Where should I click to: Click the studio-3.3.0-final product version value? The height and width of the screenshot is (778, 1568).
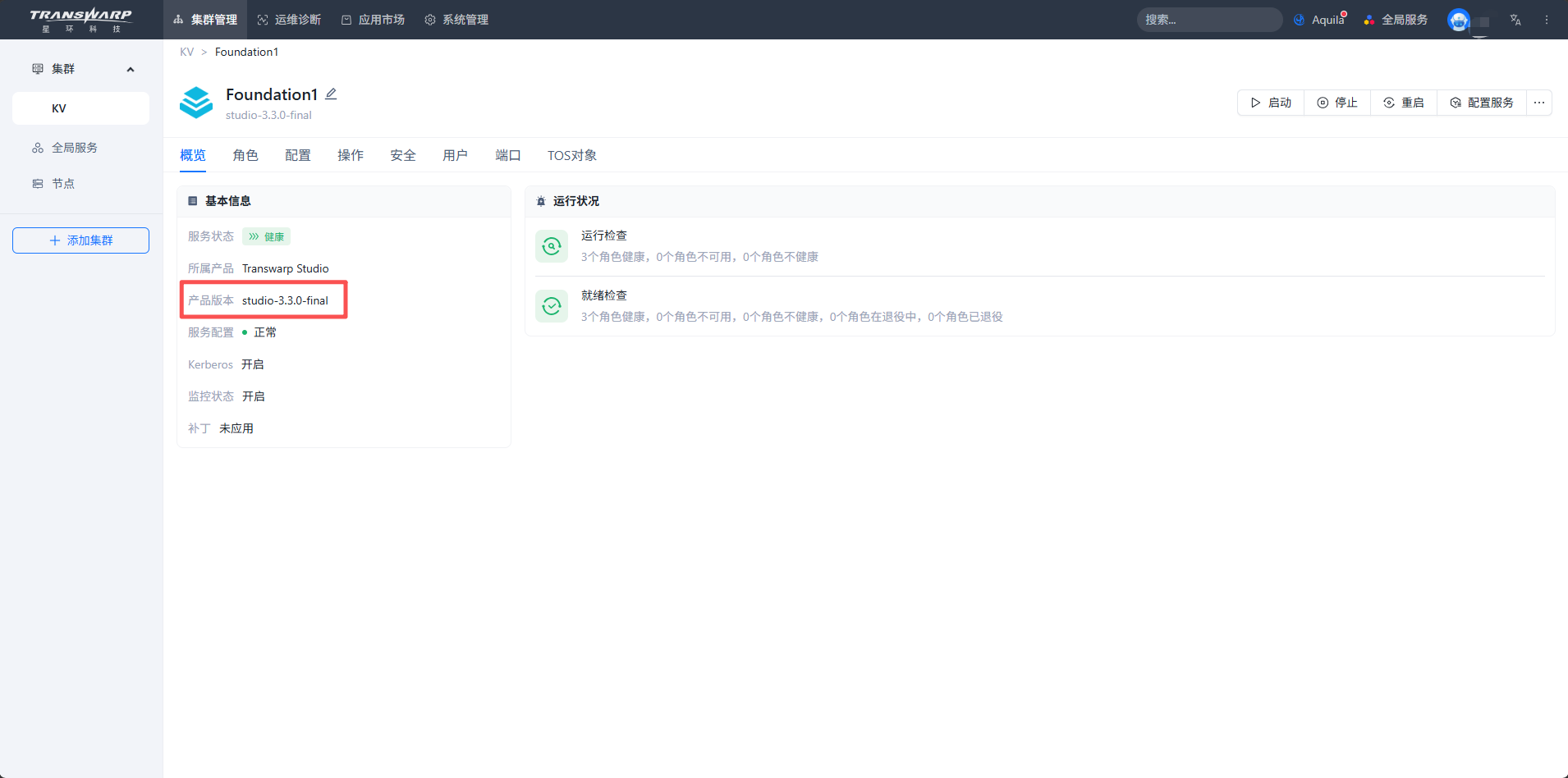(x=285, y=300)
